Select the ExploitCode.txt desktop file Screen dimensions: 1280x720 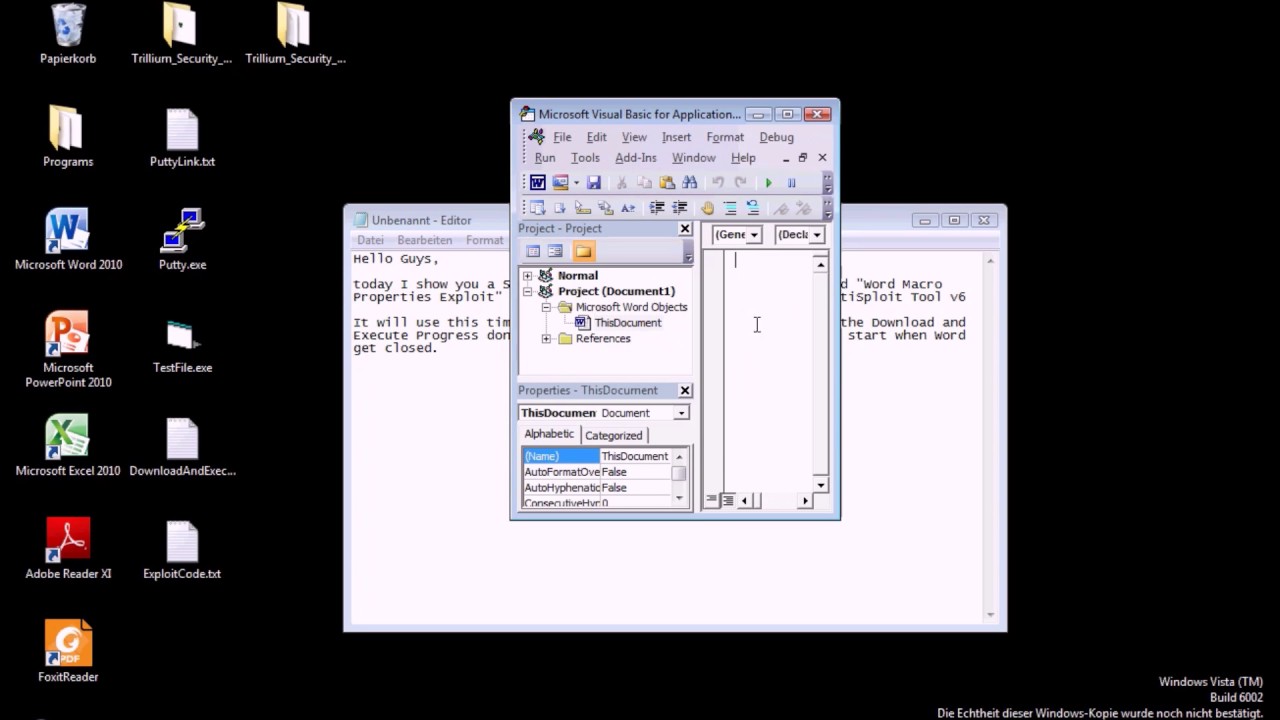point(182,549)
